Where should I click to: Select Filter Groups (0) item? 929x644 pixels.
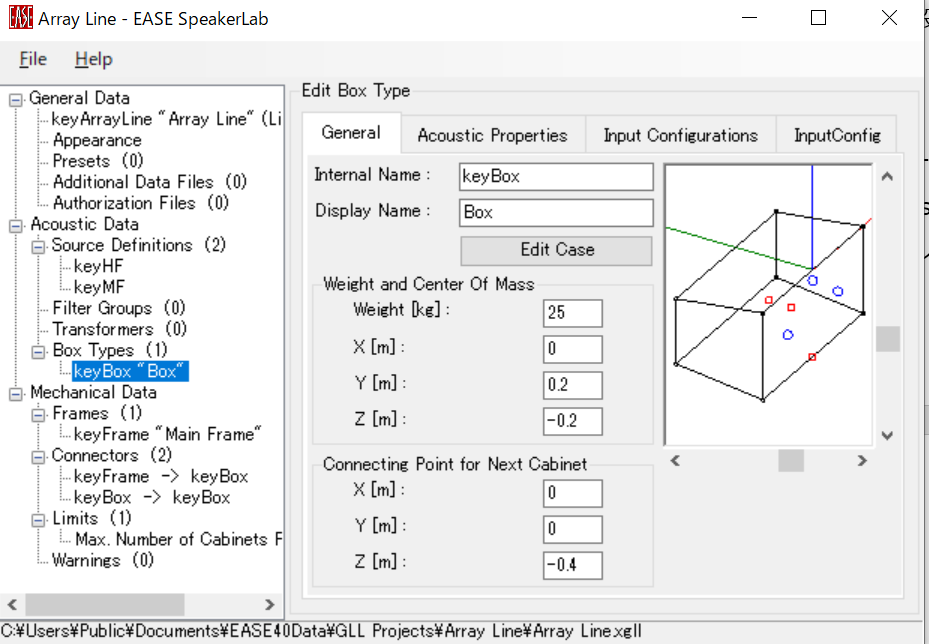[x=118, y=308]
